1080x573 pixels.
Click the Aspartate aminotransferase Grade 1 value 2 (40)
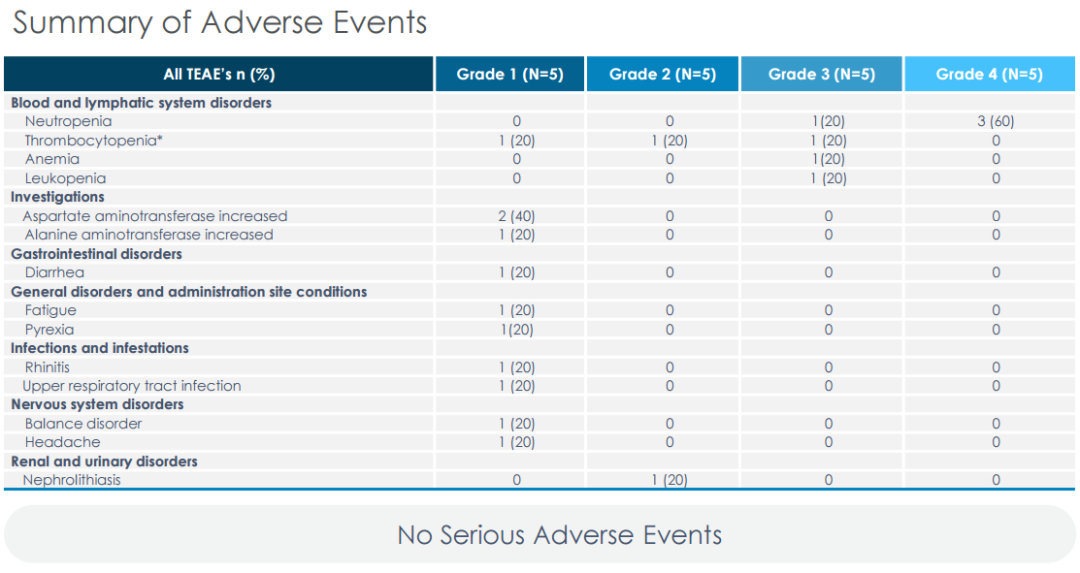point(517,216)
